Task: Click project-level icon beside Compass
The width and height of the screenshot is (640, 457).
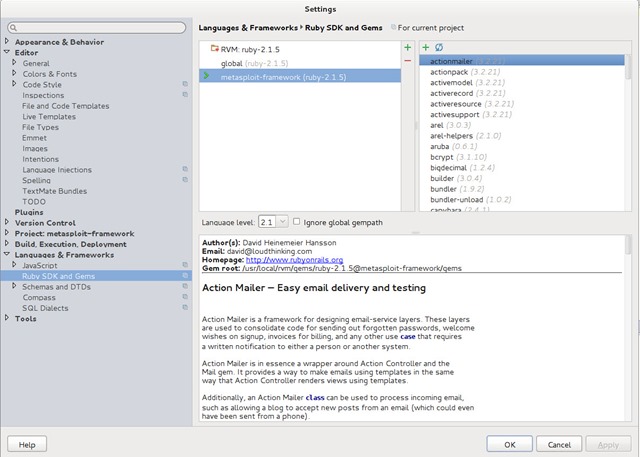Action: point(185,297)
